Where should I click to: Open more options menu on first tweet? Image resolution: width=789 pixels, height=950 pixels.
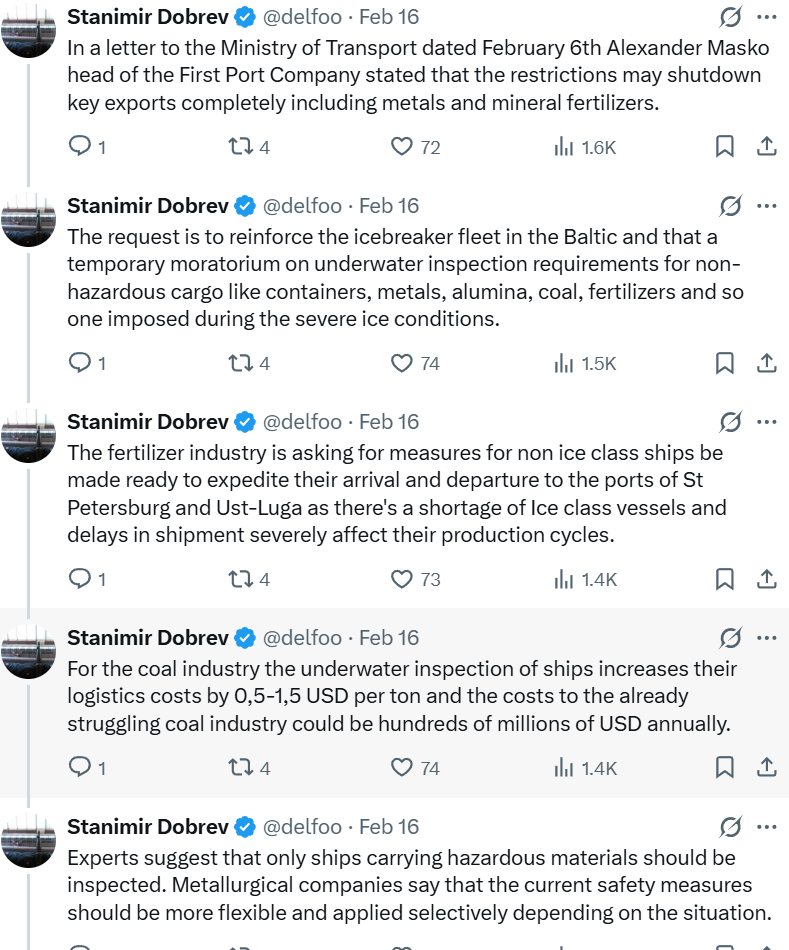point(766,17)
